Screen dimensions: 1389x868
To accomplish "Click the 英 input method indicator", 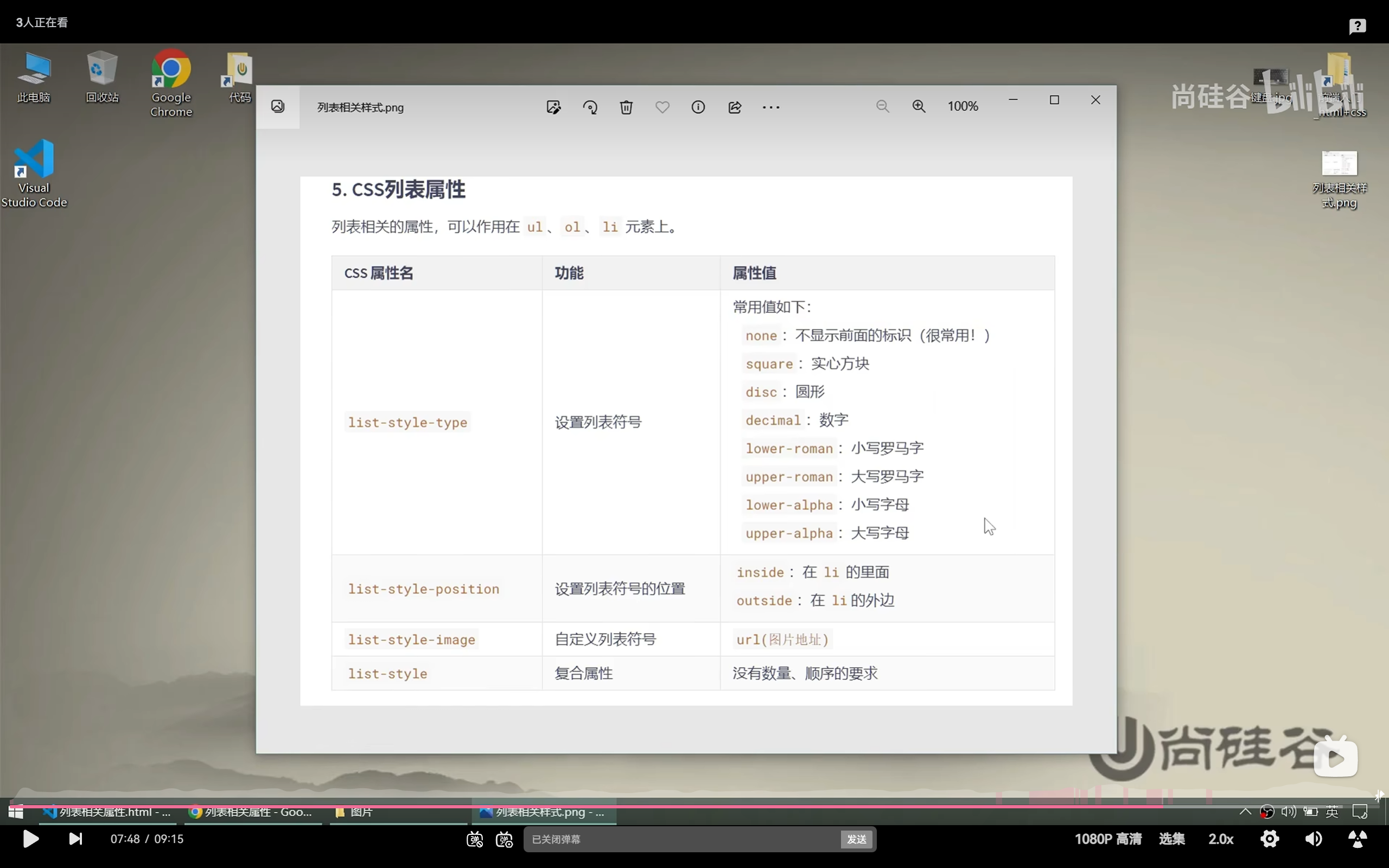I will point(1332,811).
